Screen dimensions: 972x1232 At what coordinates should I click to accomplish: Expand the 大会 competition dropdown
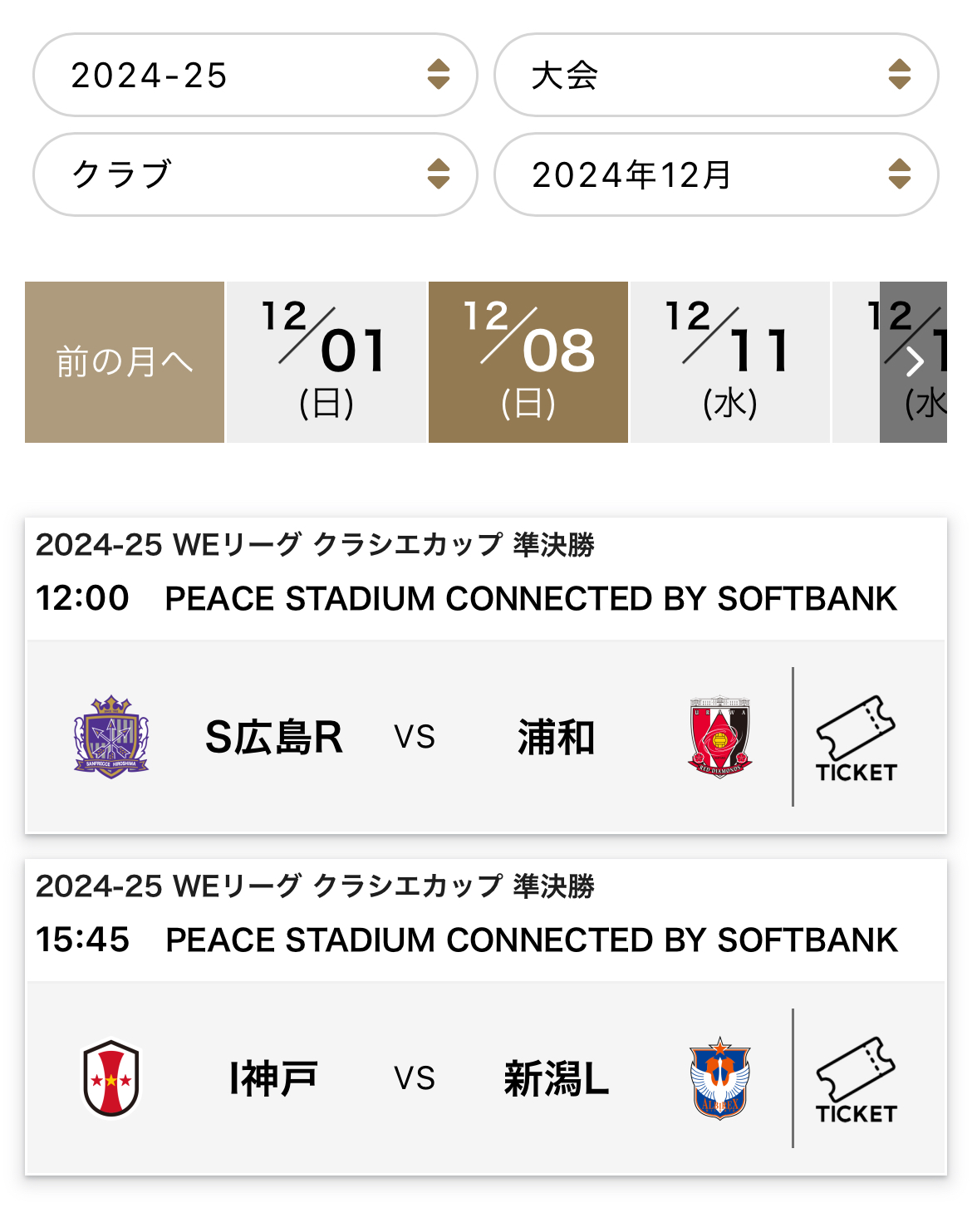pos(716,75)
